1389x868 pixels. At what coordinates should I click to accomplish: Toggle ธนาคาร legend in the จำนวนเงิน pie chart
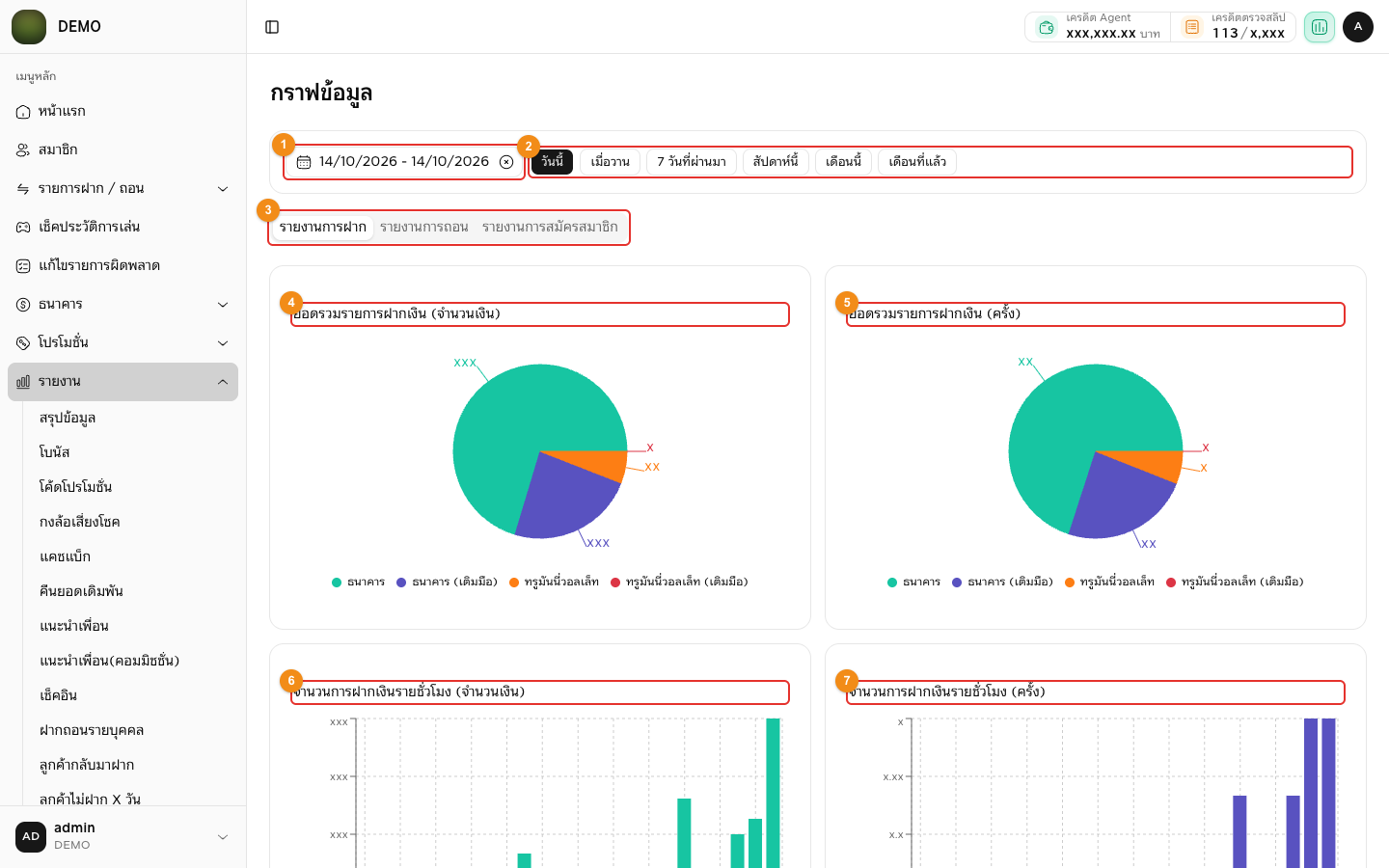coord(358,583)
